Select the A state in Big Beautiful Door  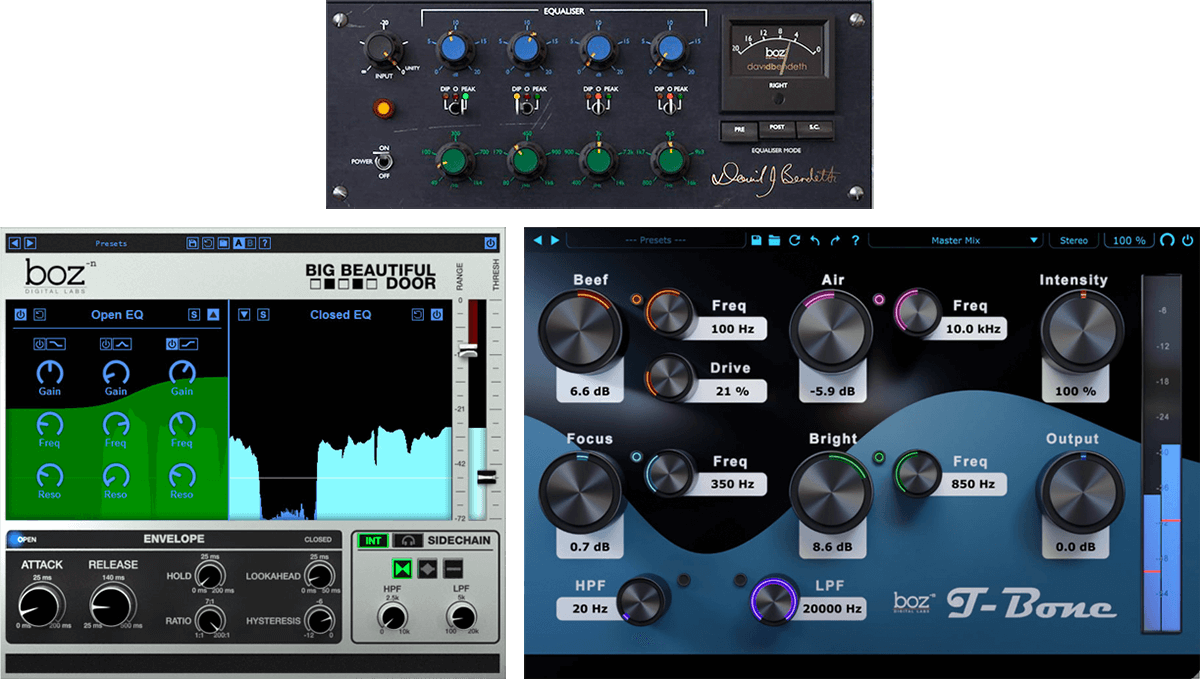239,243
